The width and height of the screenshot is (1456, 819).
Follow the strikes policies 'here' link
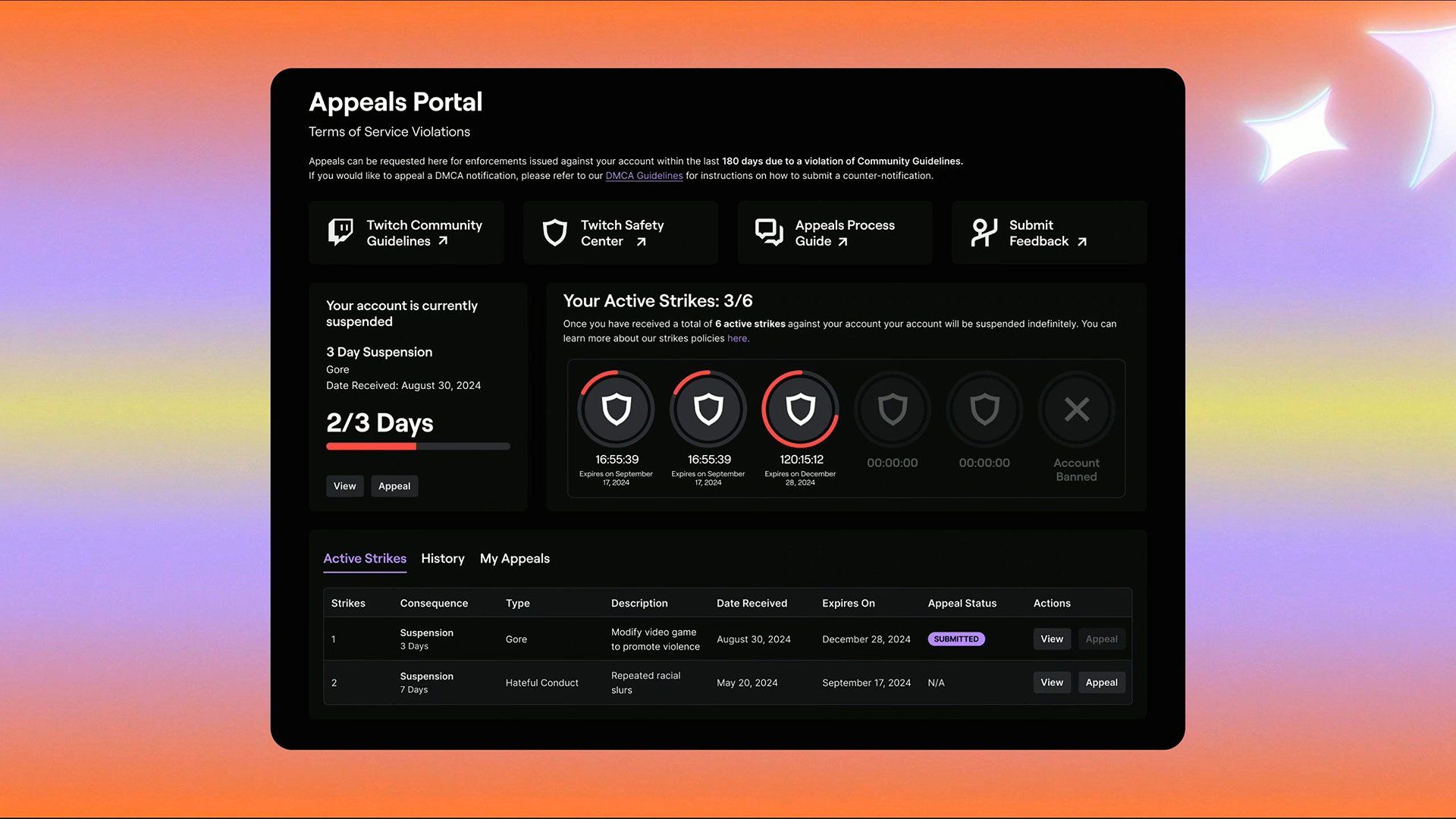[x=737, y=339]
